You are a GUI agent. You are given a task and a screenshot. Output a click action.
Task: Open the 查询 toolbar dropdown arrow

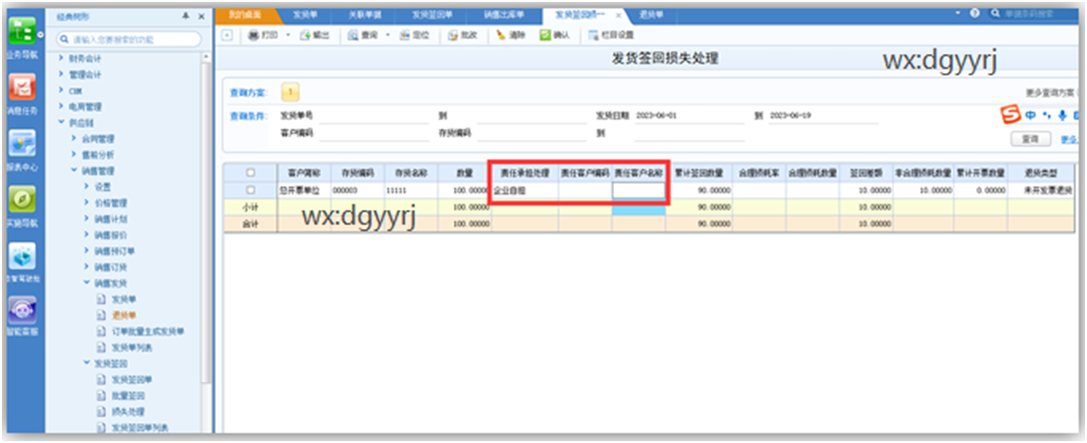point(387,35)
